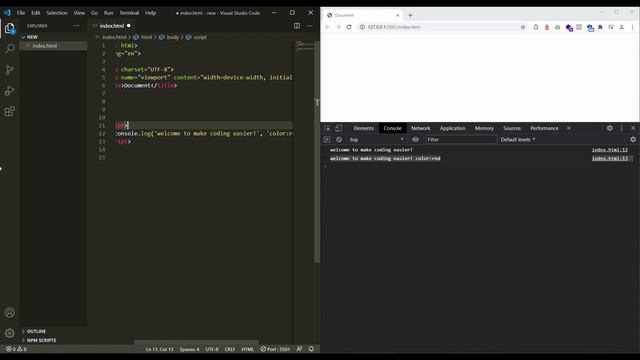640x360 pixels.
Task: Toggle the console sidebar
Action: click(x=327, y=140)
